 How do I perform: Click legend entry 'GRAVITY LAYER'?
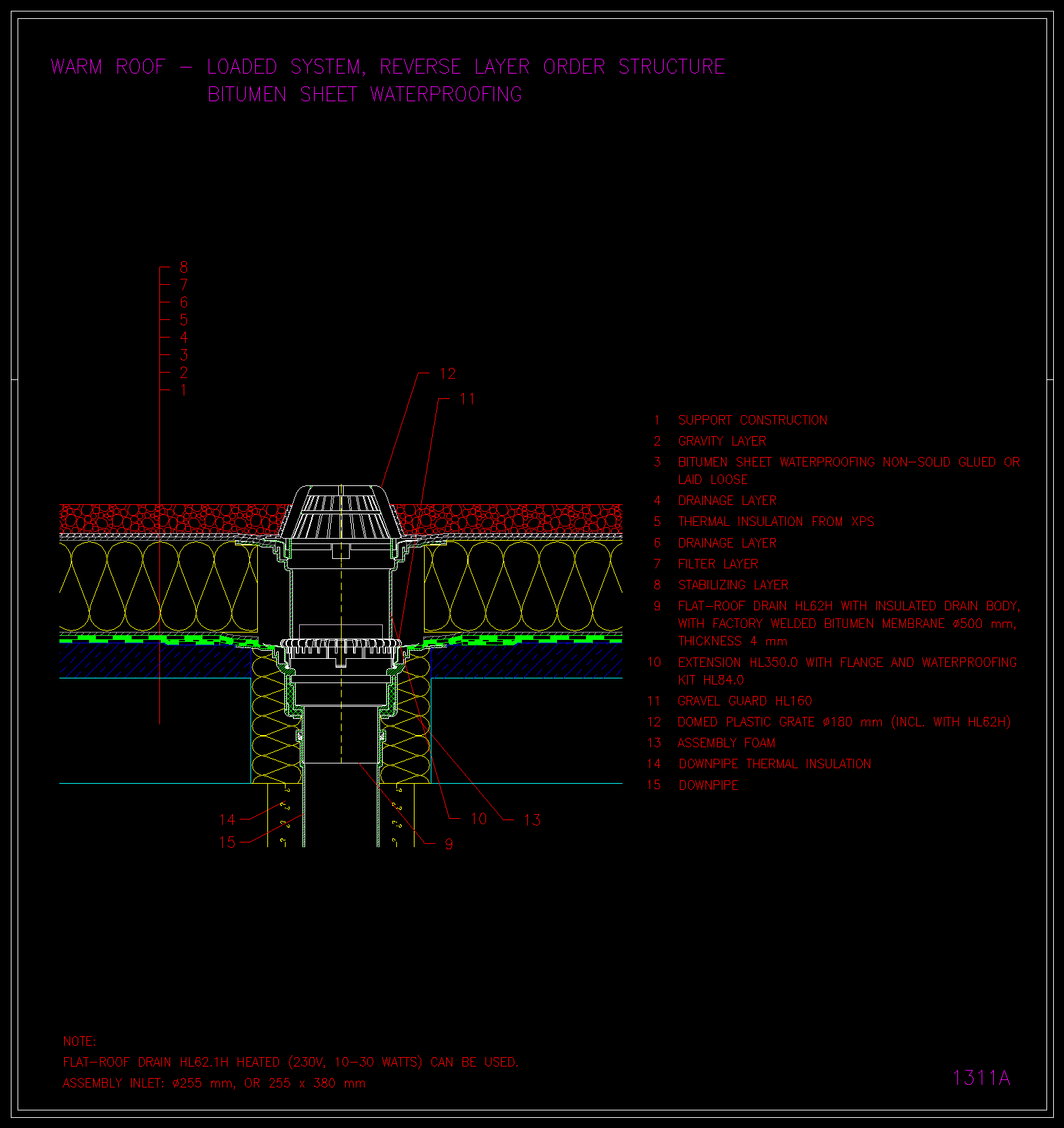coord(722,441)
